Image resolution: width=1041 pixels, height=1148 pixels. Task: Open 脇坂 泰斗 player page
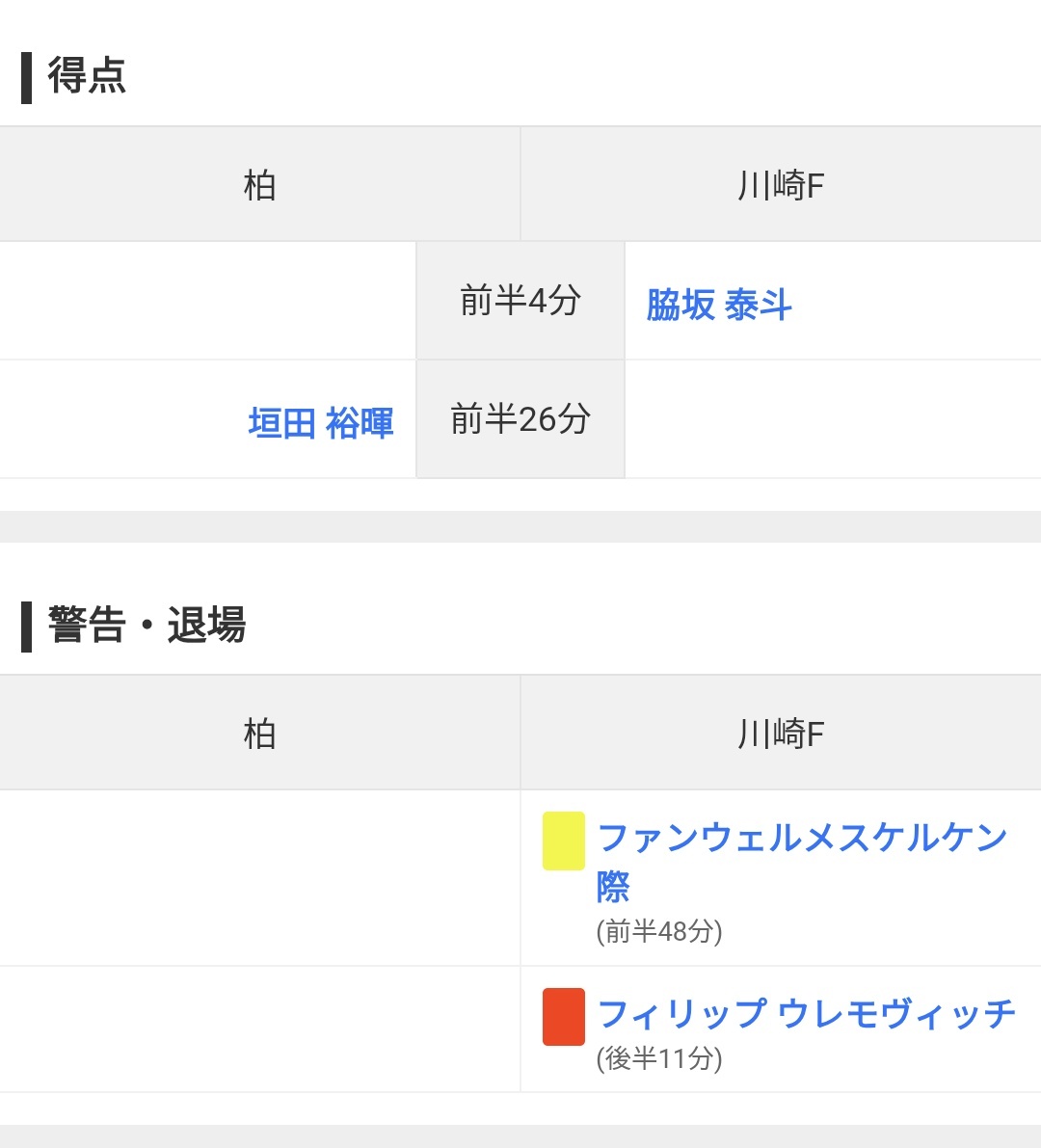point(719,305)
